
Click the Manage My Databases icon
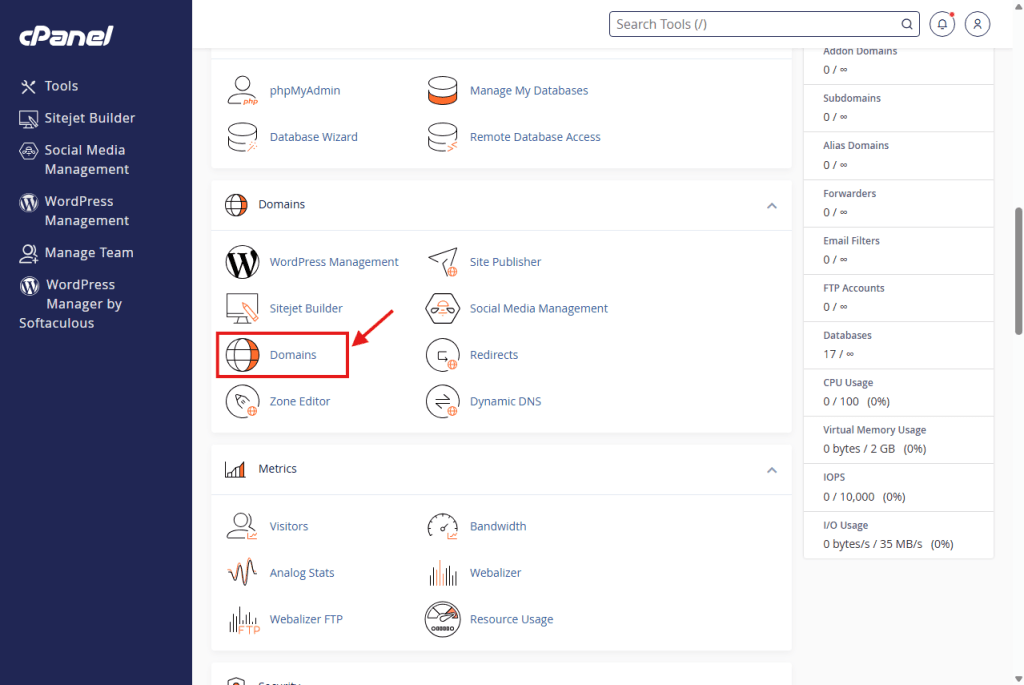coord(442,90)
